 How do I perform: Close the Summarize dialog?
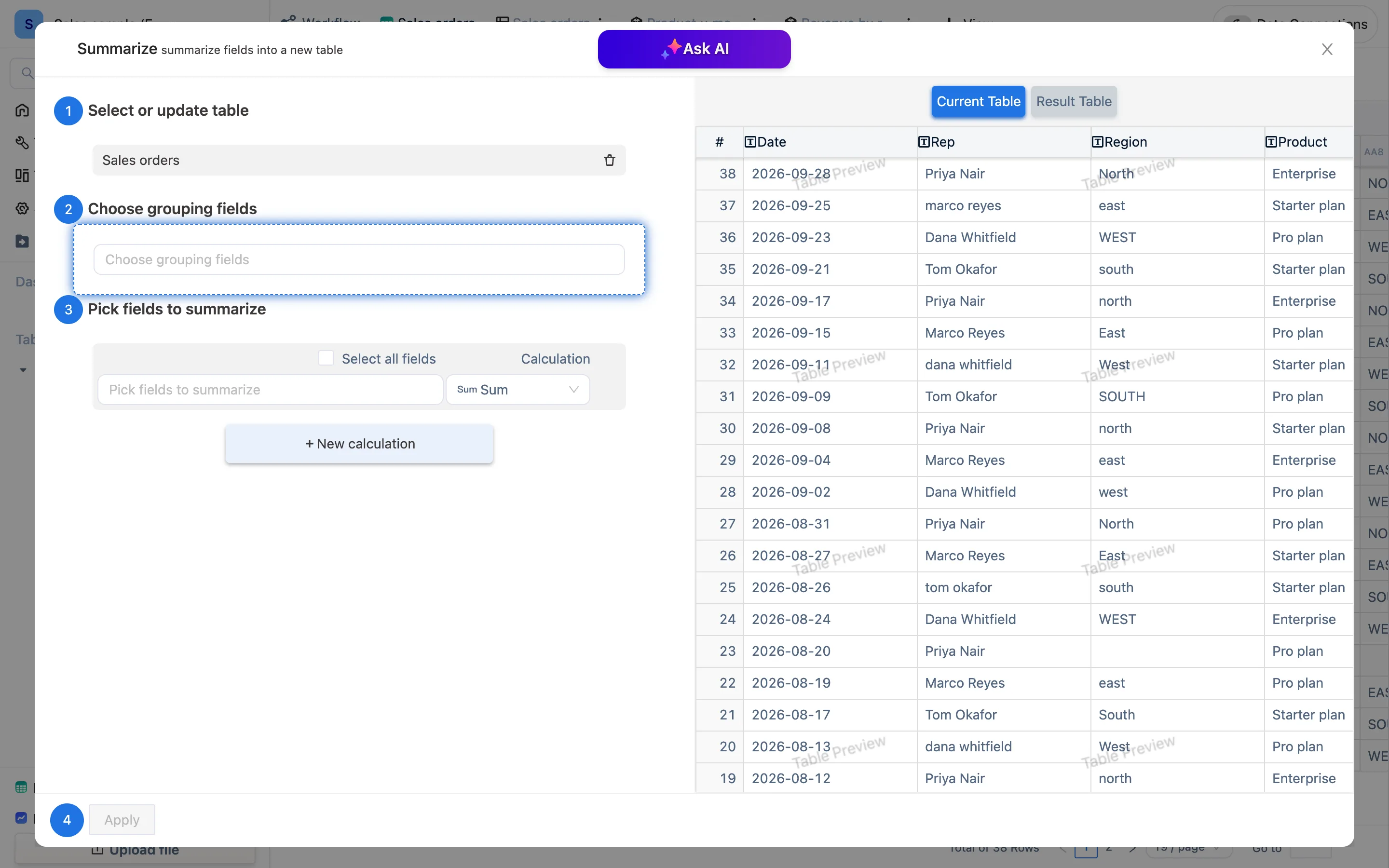[1326, 49]
